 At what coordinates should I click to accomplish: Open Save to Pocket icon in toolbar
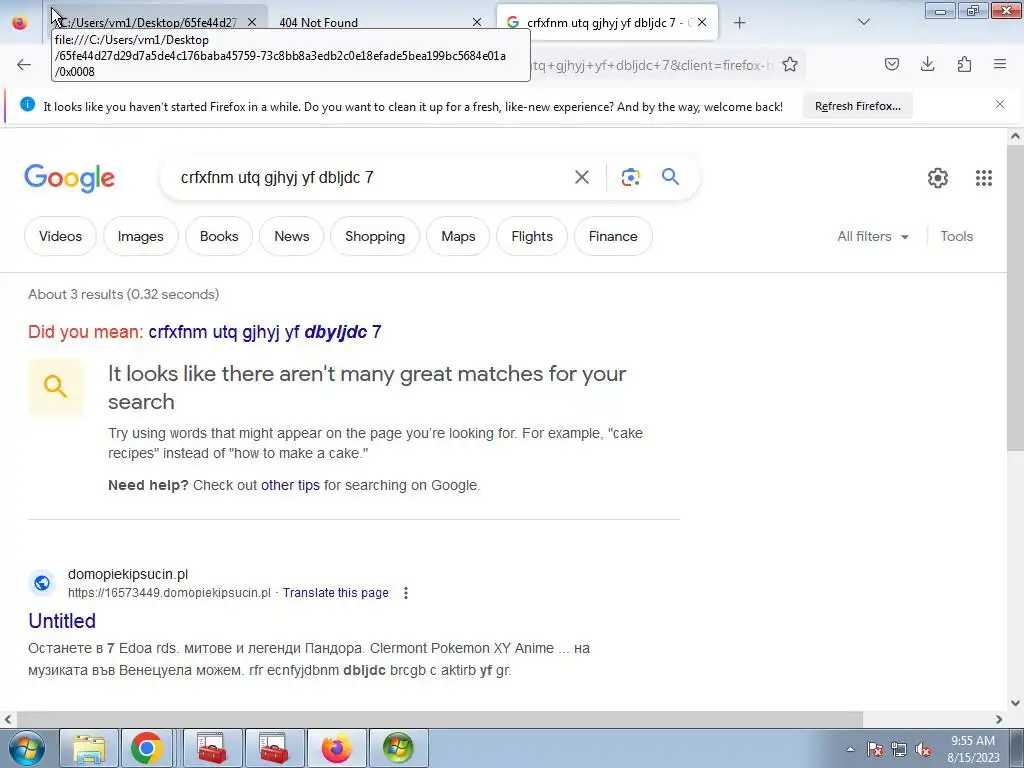coord(891,64)
